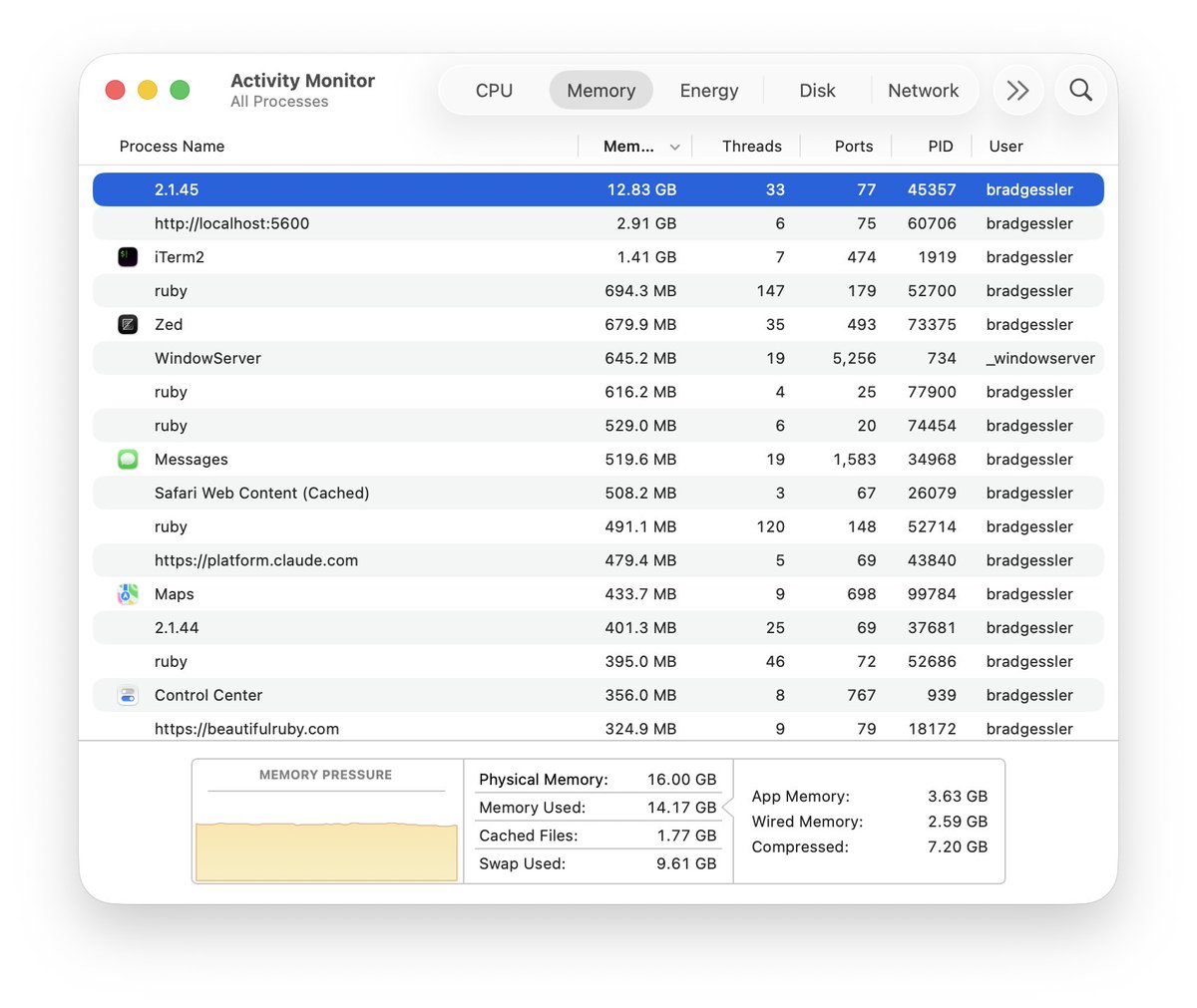The height and width of the screenshot is (1008, 1197).
Task: Open the Network tab
Action: [923, 90]
